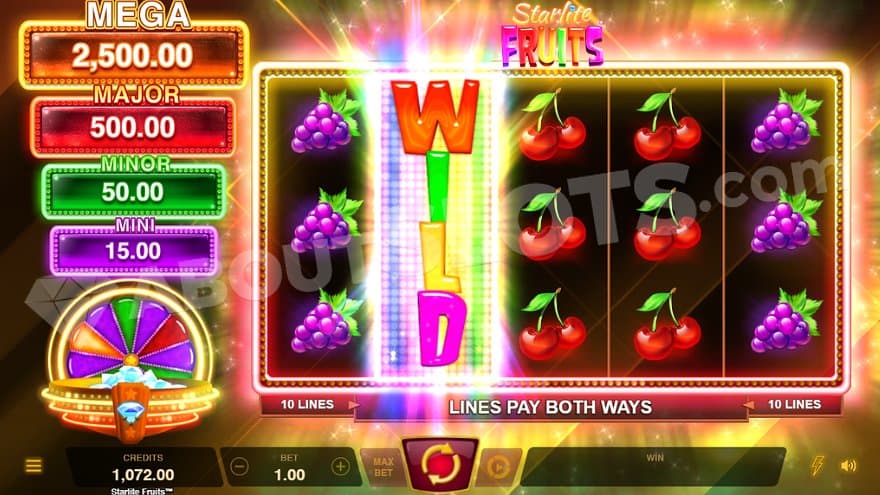This screenshot has height=495, width=880.
Task: Decrease bet with minus button
Action: coord(240,466)
